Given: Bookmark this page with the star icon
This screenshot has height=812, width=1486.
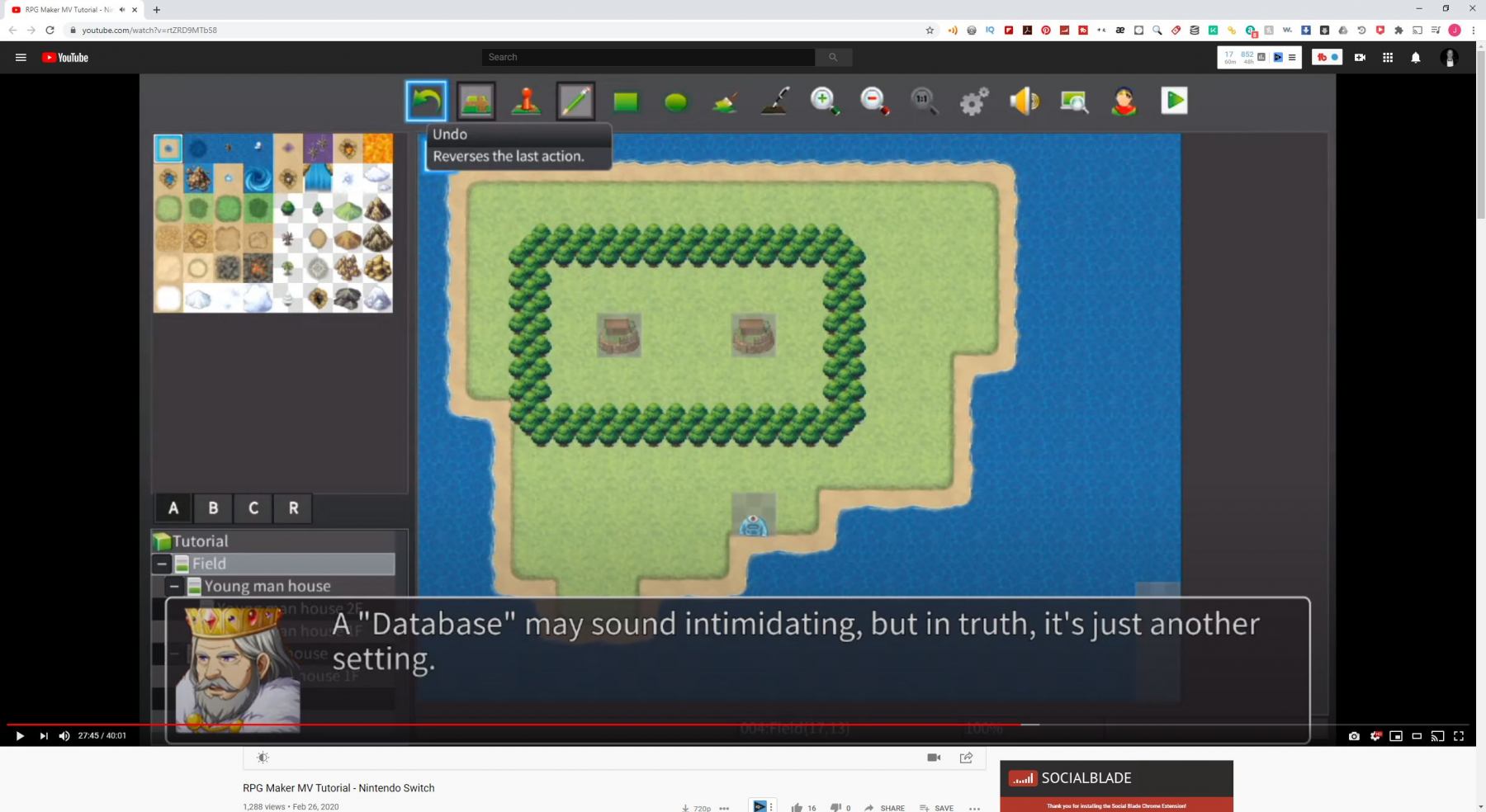Looking at the screenshot, I should [x=930, y=30].
